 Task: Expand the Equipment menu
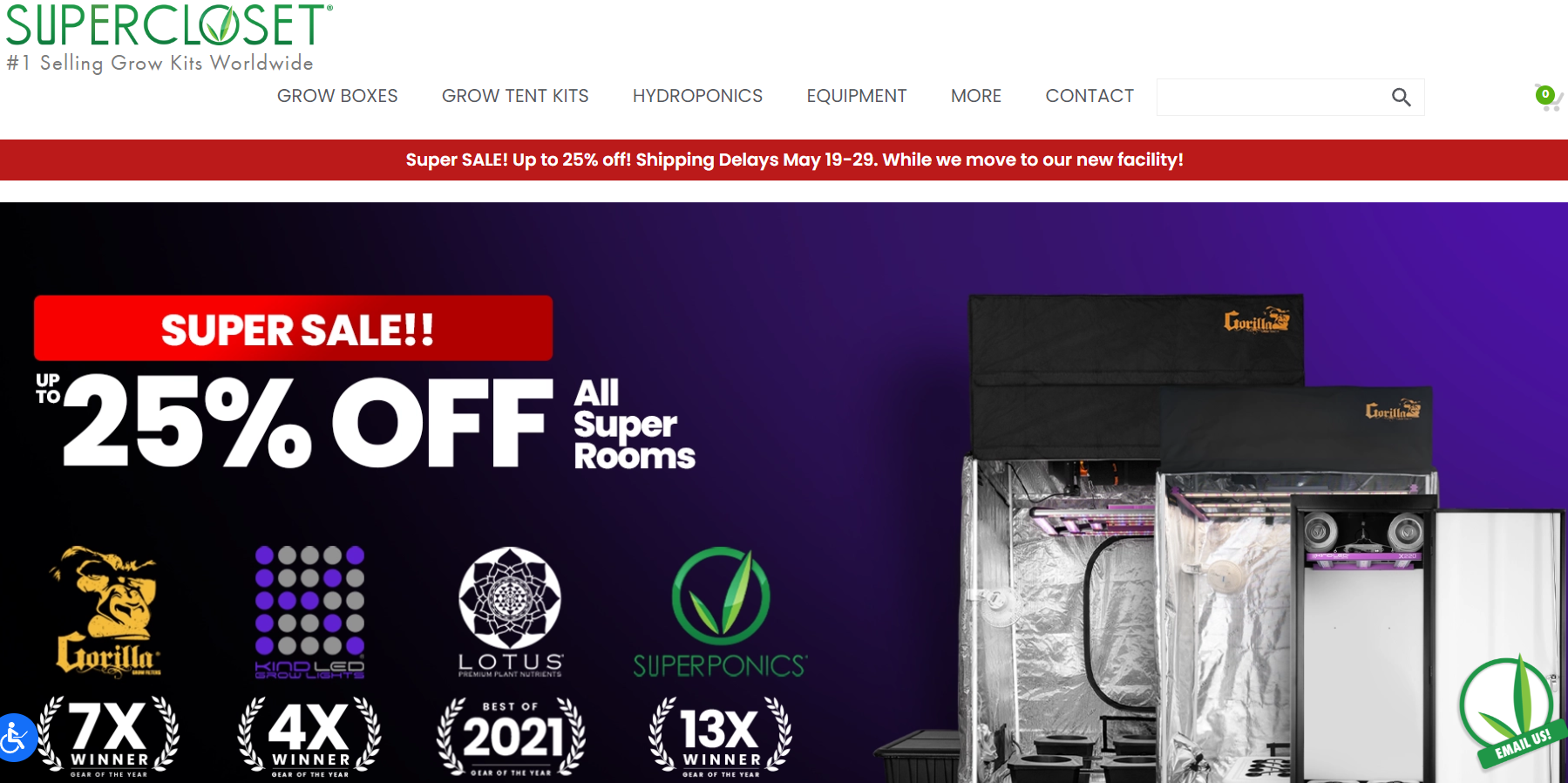click(x=857, y=96)
